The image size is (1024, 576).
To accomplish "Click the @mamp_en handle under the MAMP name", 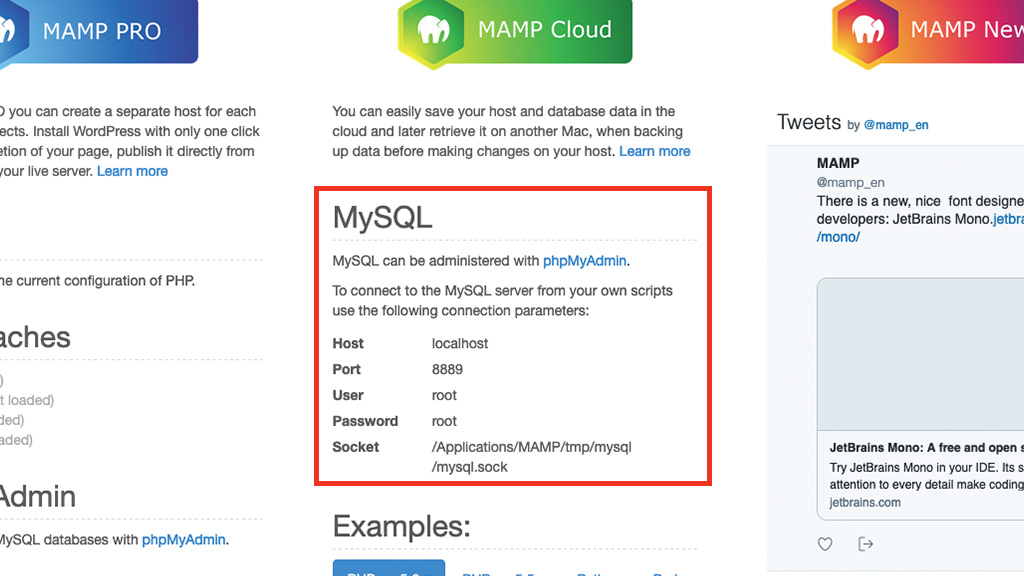I will click(850, 182).
